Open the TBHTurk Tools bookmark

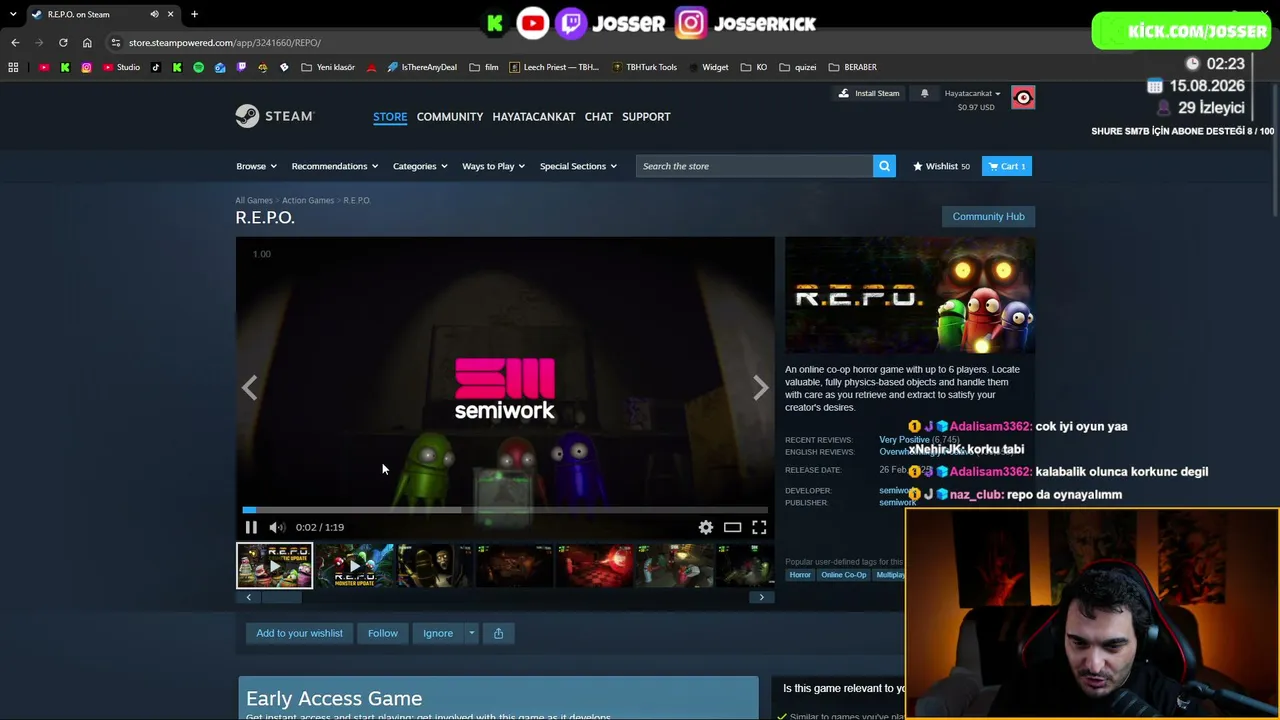click(644, 67)
